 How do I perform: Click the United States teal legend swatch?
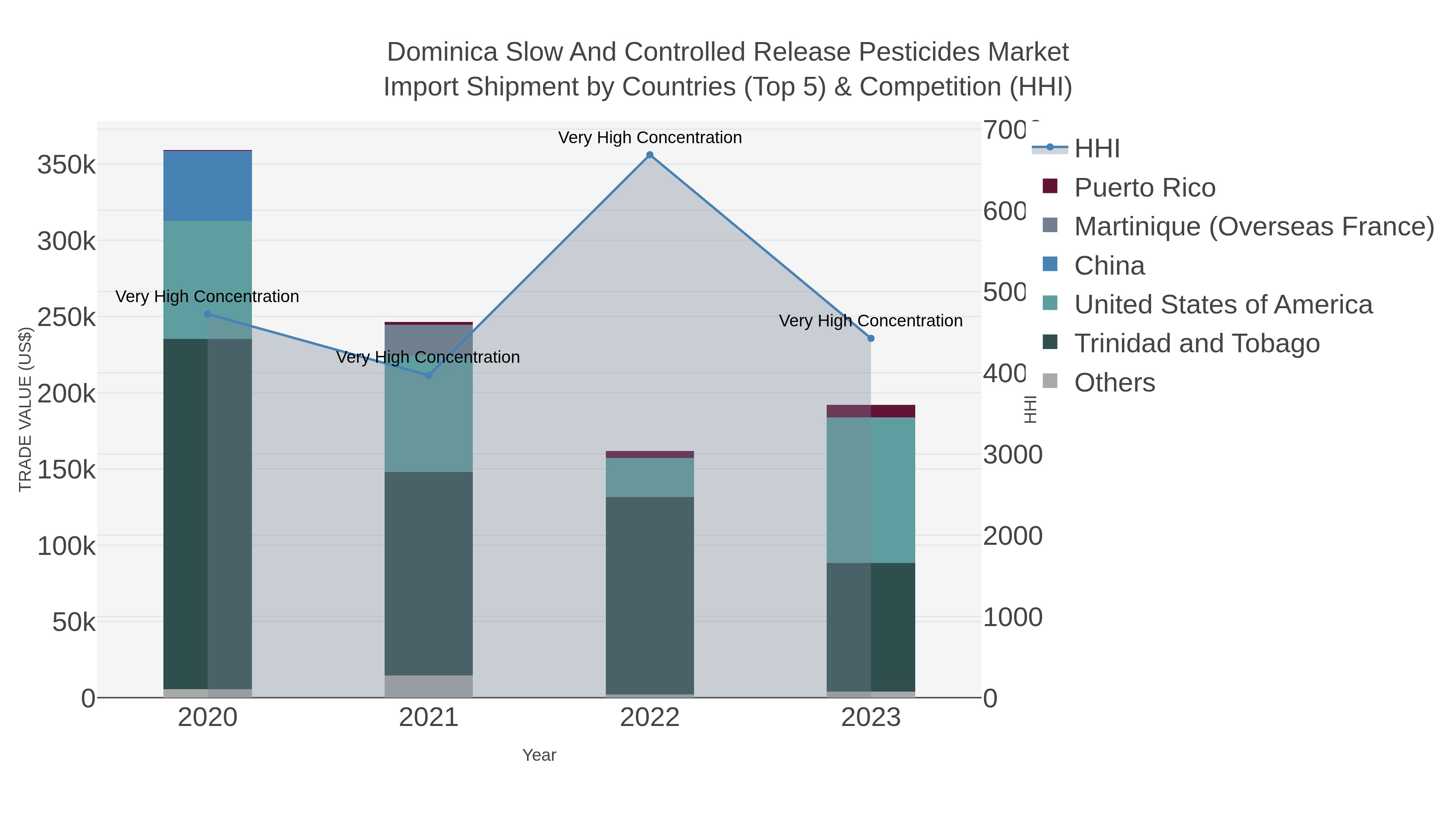click(x=1050, y=303)
